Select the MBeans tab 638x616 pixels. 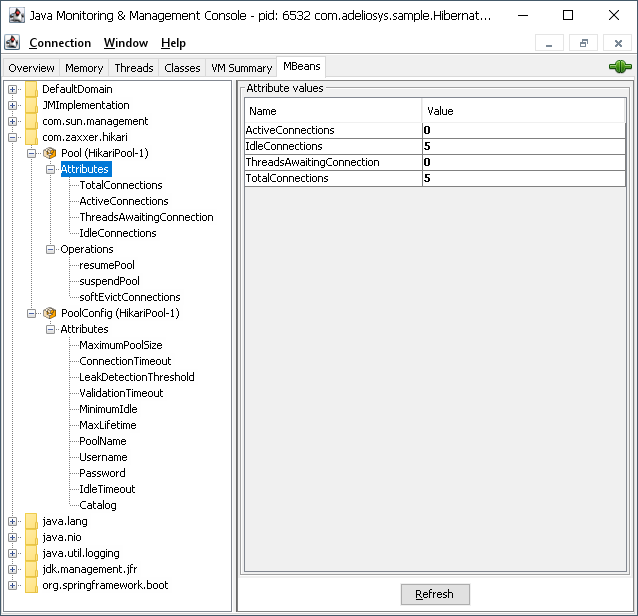coord(302,66)
